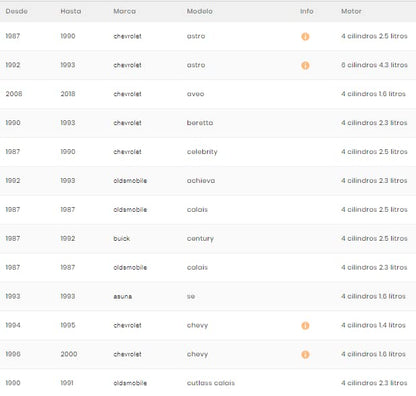Sort table by Hasta column header

coord(71,11)
